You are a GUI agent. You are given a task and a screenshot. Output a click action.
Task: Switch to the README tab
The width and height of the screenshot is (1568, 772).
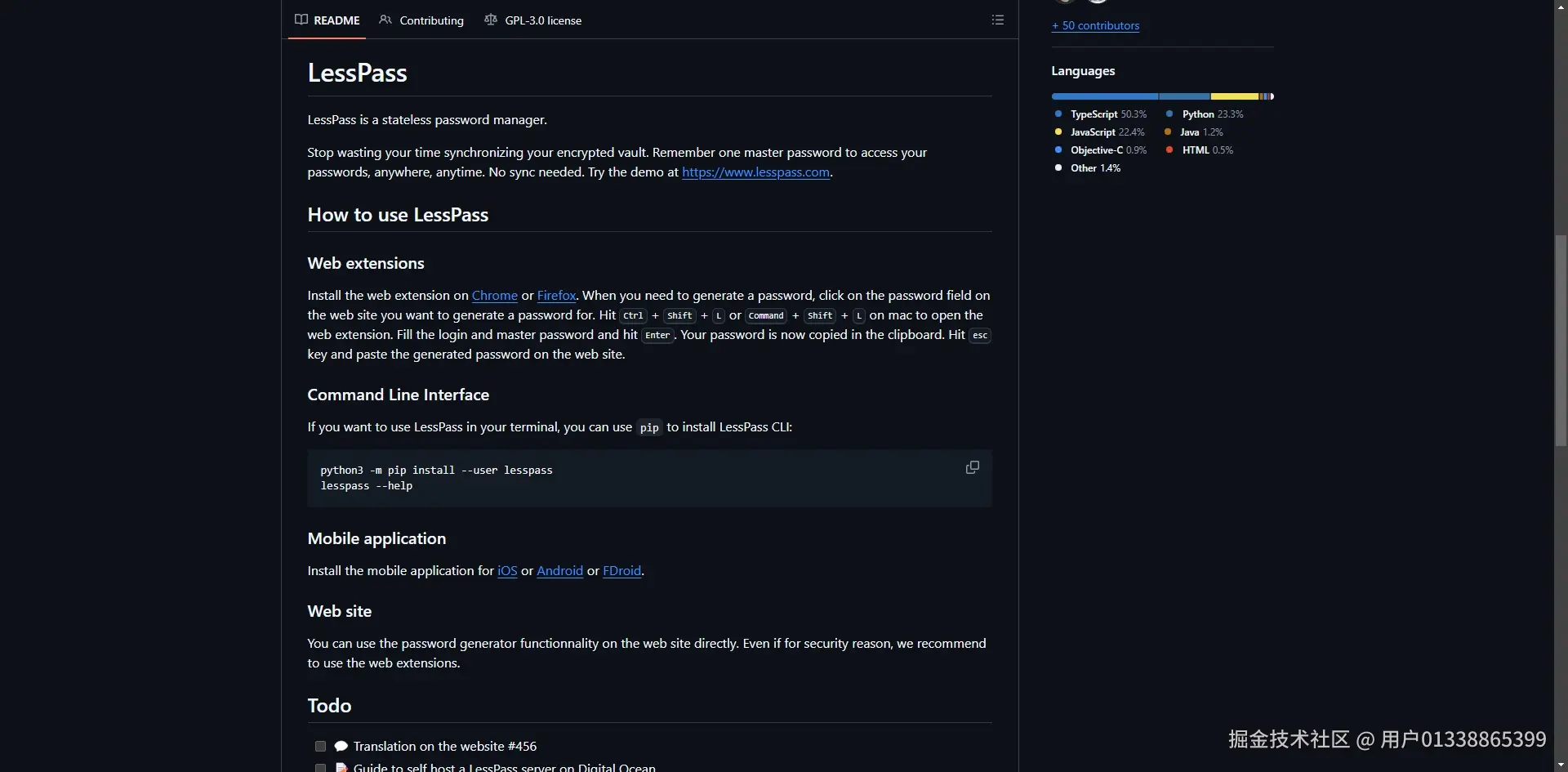coord(327,20)
